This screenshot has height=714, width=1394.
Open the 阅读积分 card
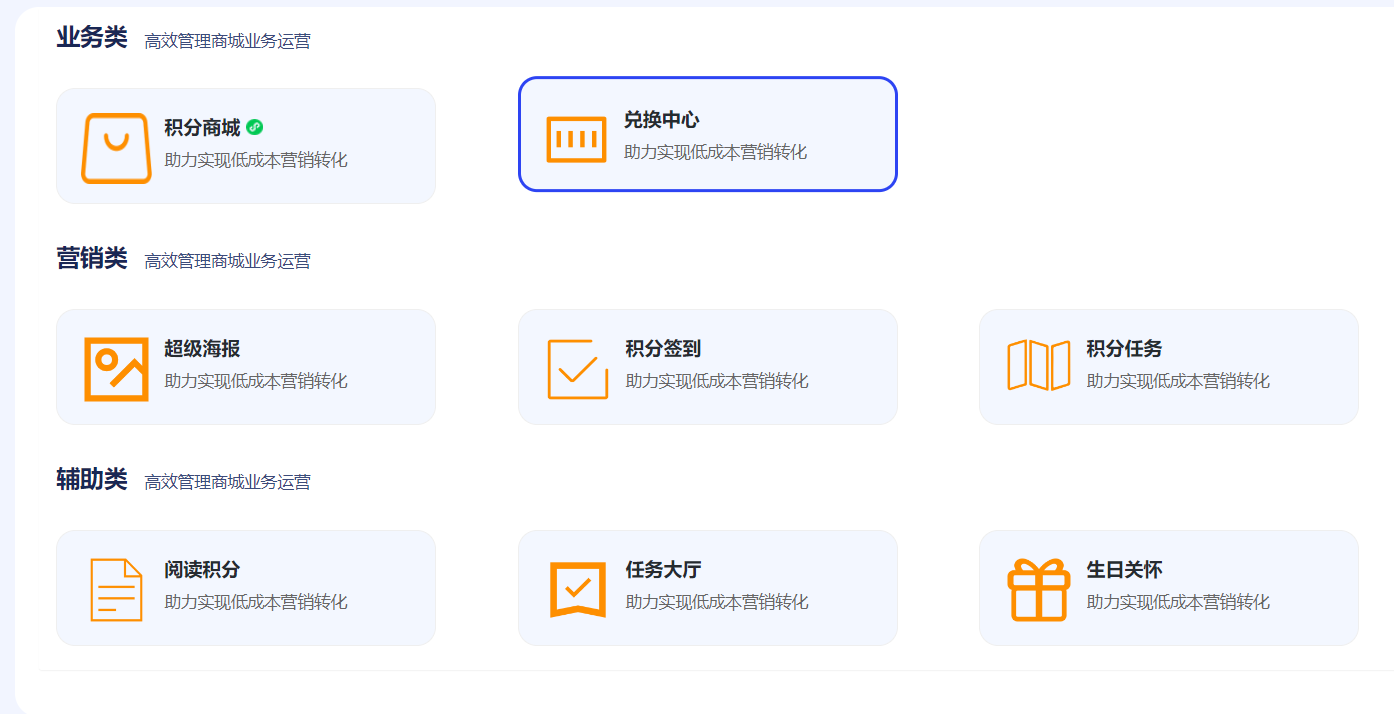[x=246, y=587]
